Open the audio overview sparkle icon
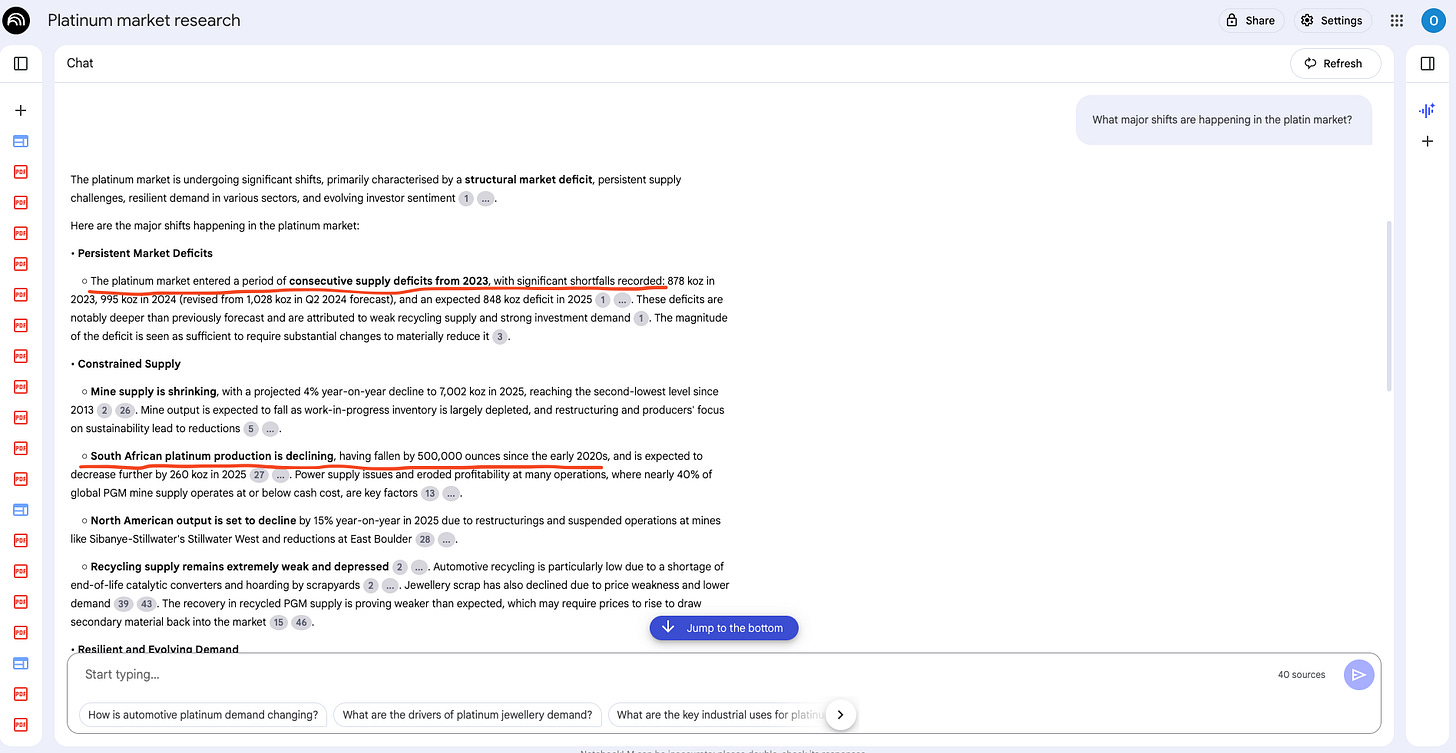 click(x=1427, y=110)
